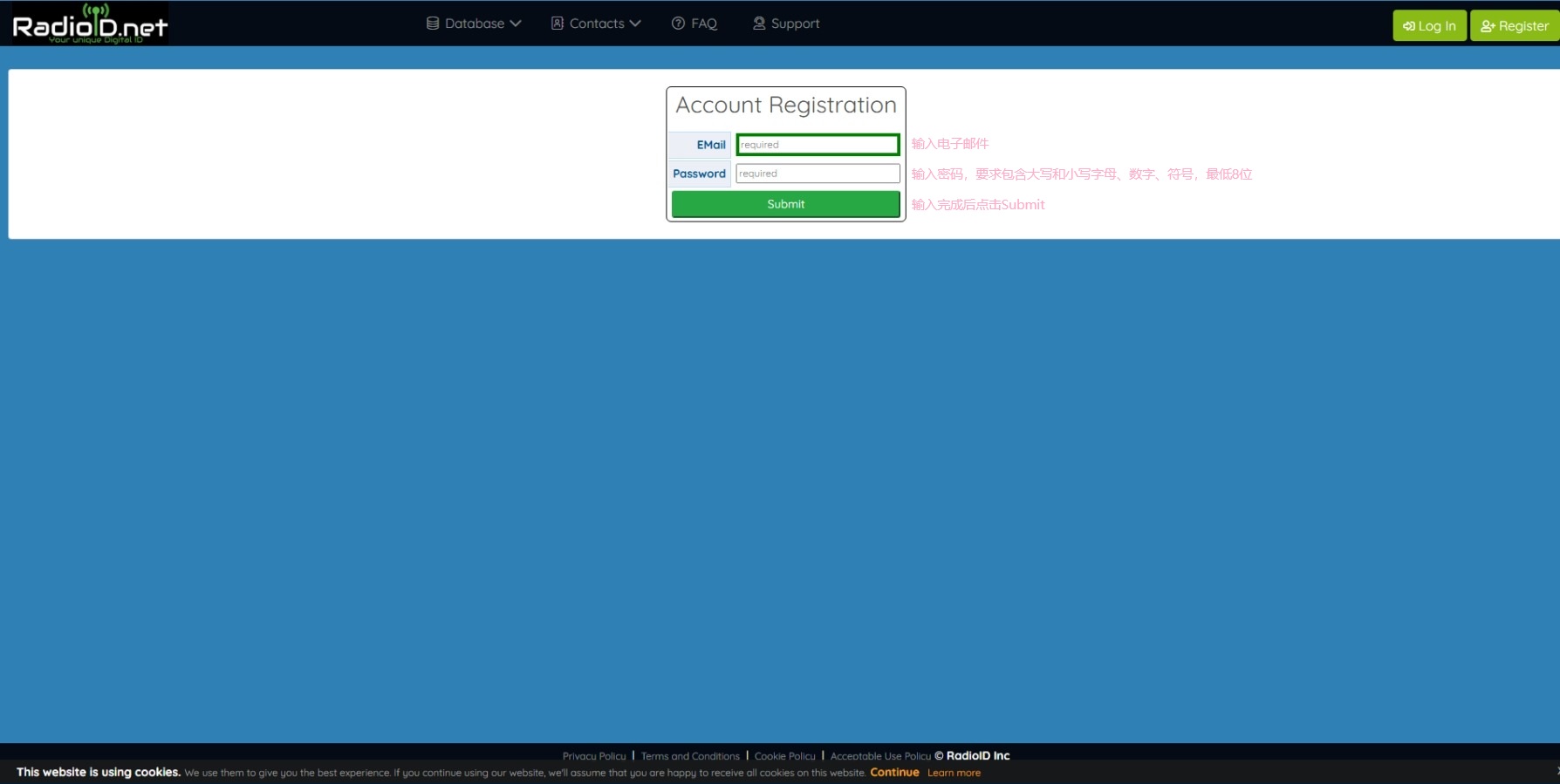Focus the Password input field

818,174
